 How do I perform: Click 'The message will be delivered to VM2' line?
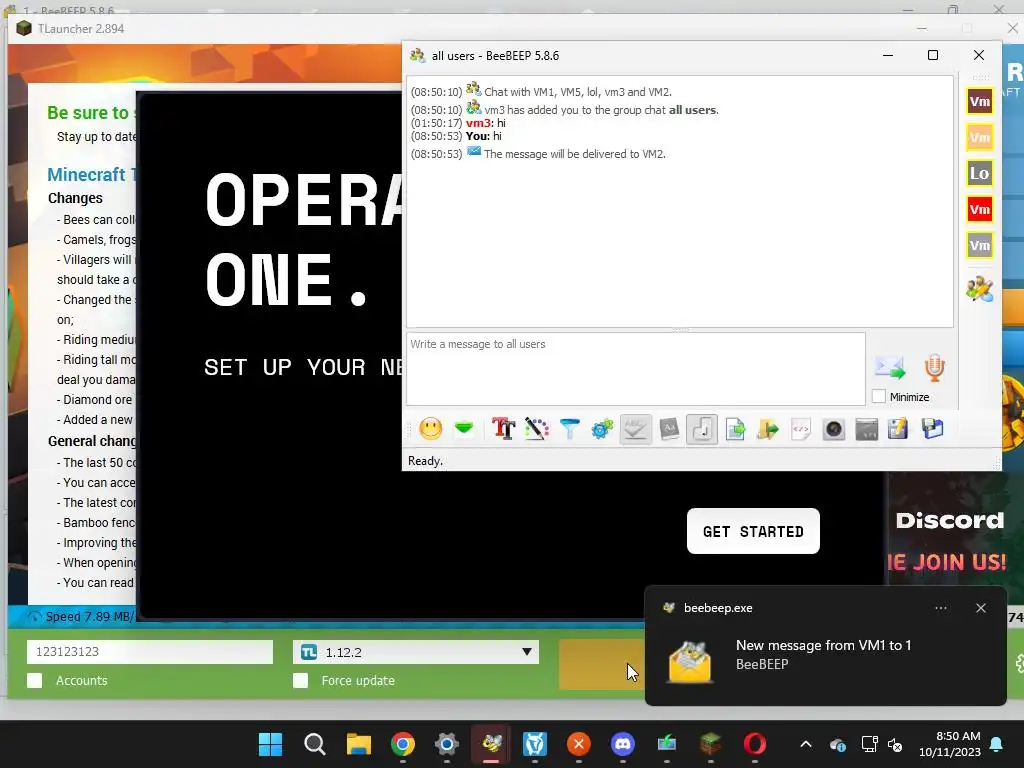575,154
